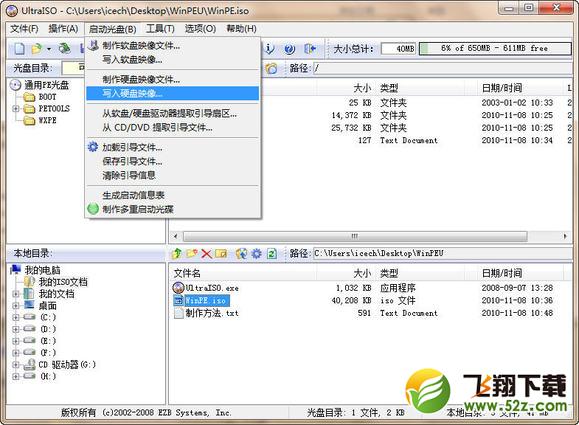This screenshot has width=579, height=425.
Task: Select the WXPE folder in image tree
Action: tap(47, 120)
